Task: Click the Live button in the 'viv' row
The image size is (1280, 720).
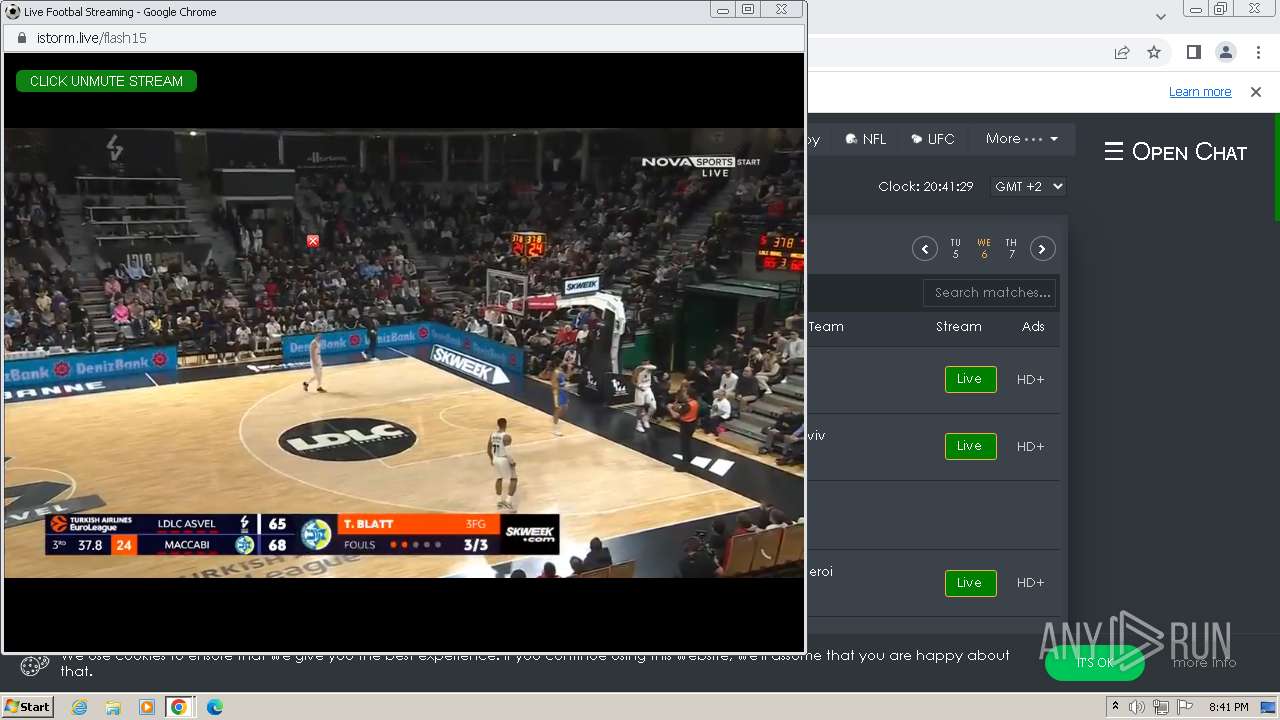Action: click(x=970, y=446)
